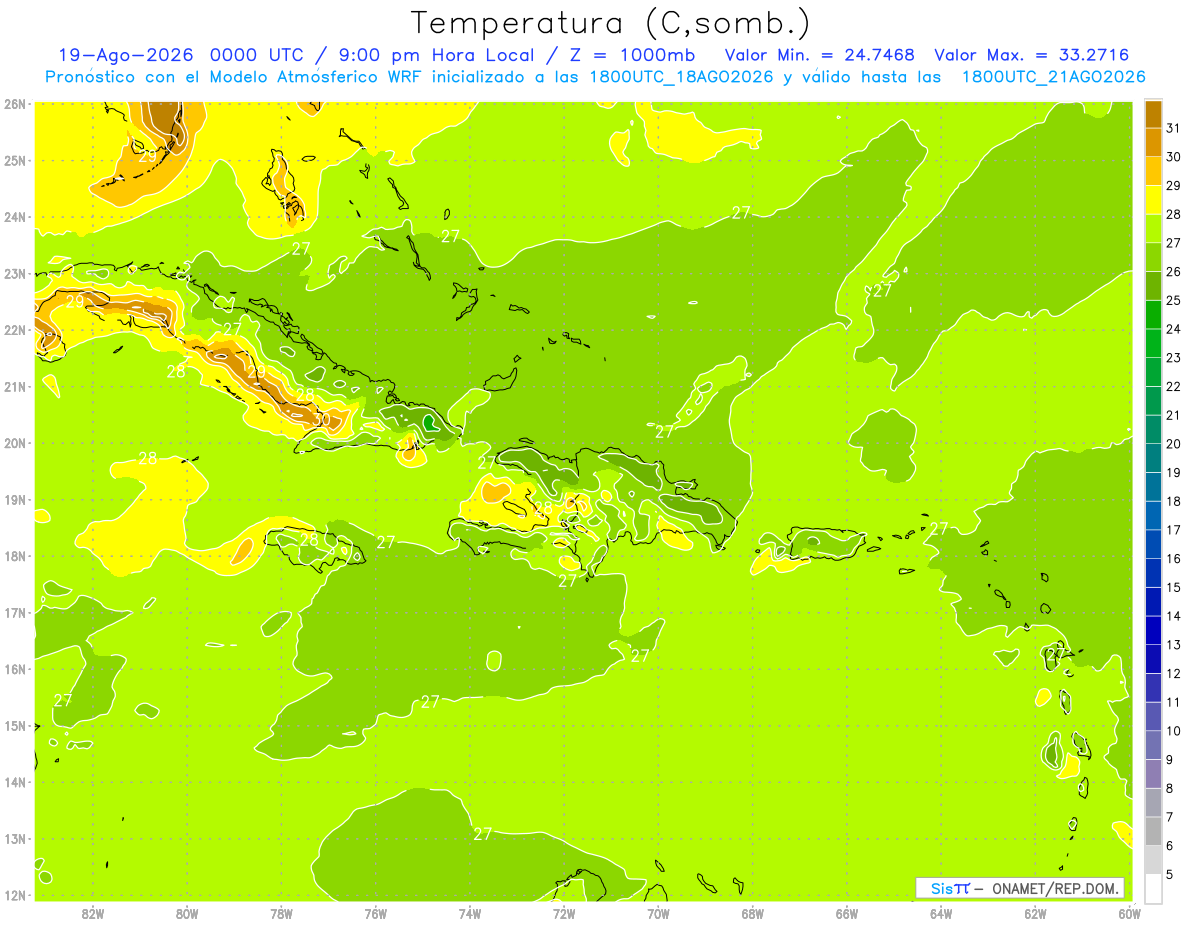1200x927 pixels.
Task: Click the "76W" longitude axis label
Action: click(376, 913)
